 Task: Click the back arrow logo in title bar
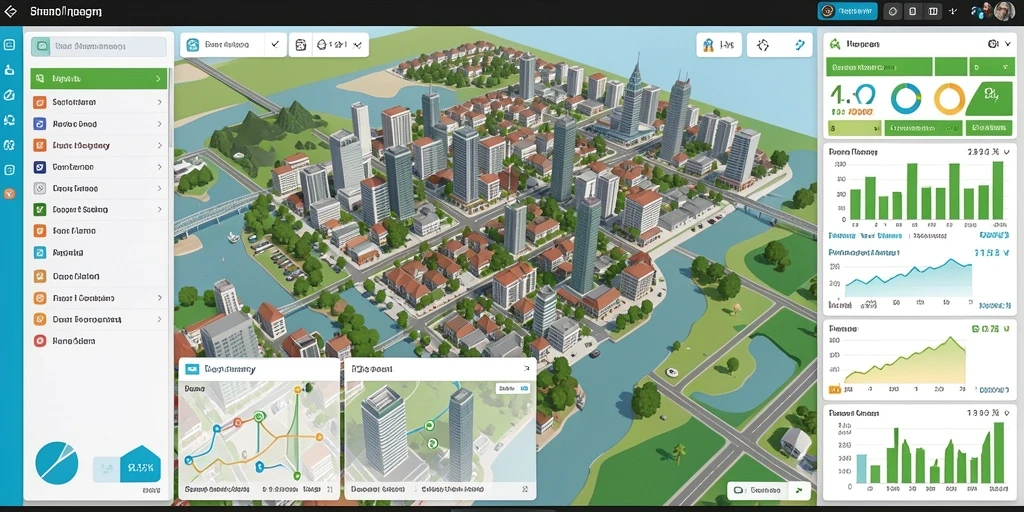[11, 12]
